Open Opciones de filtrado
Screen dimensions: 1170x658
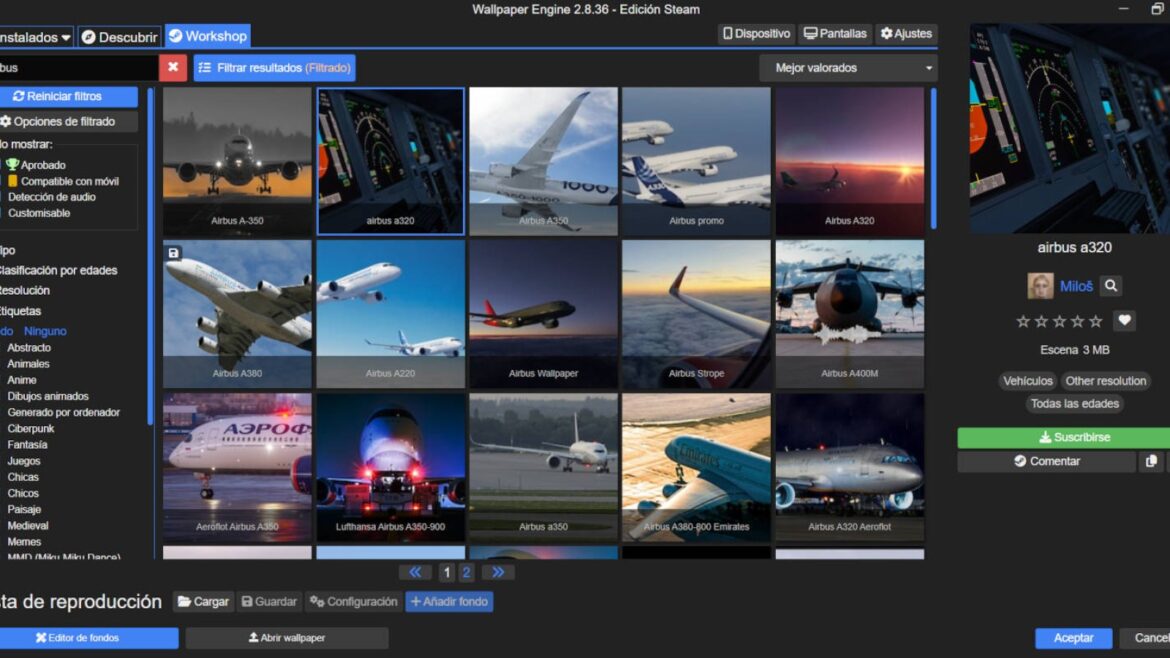tap(67, 122)
